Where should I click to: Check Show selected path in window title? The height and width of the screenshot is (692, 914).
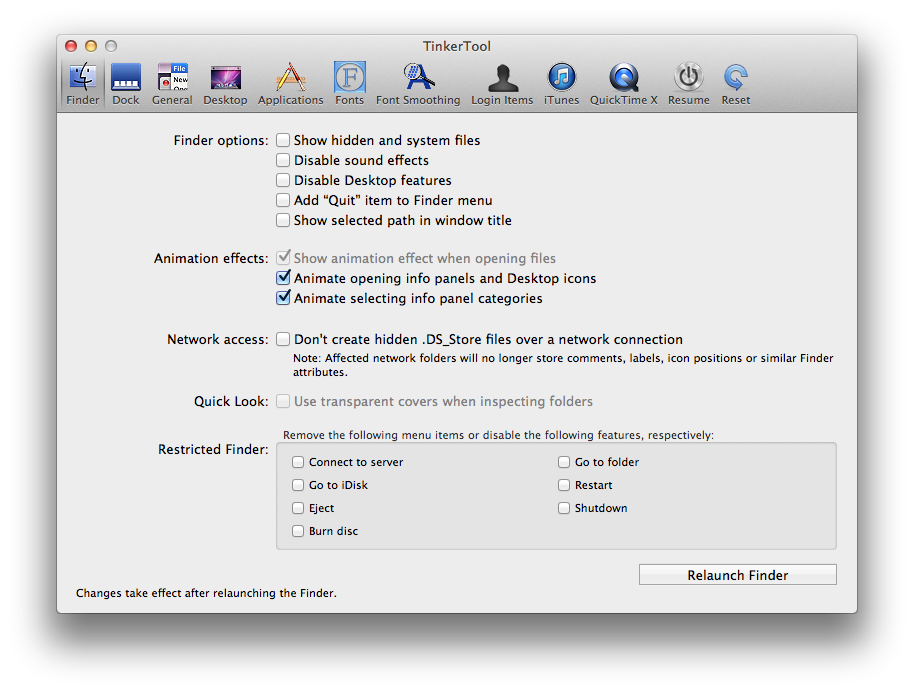coord(283,220)
